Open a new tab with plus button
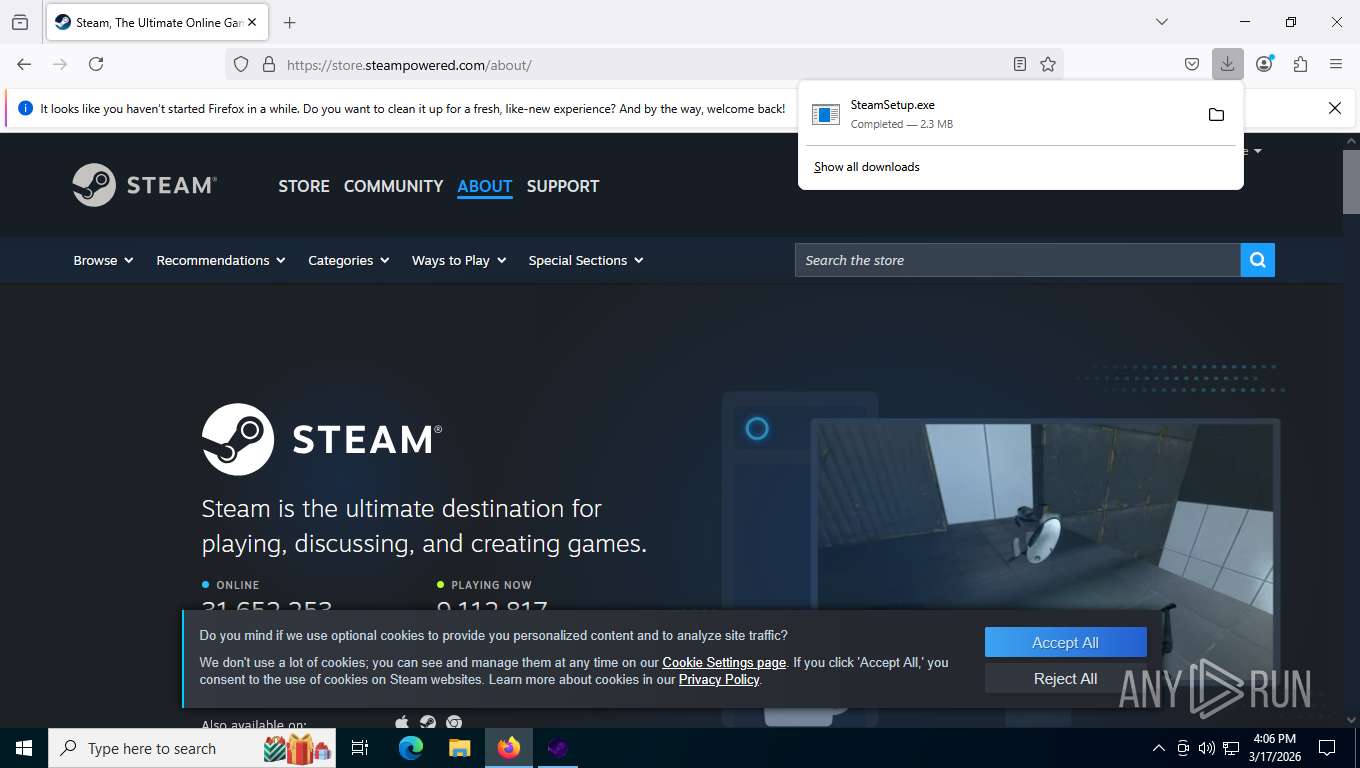 [290, 22]
